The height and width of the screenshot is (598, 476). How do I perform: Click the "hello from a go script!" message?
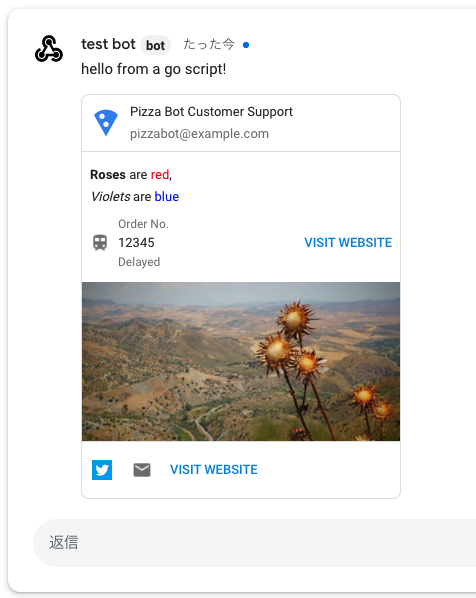154,69
